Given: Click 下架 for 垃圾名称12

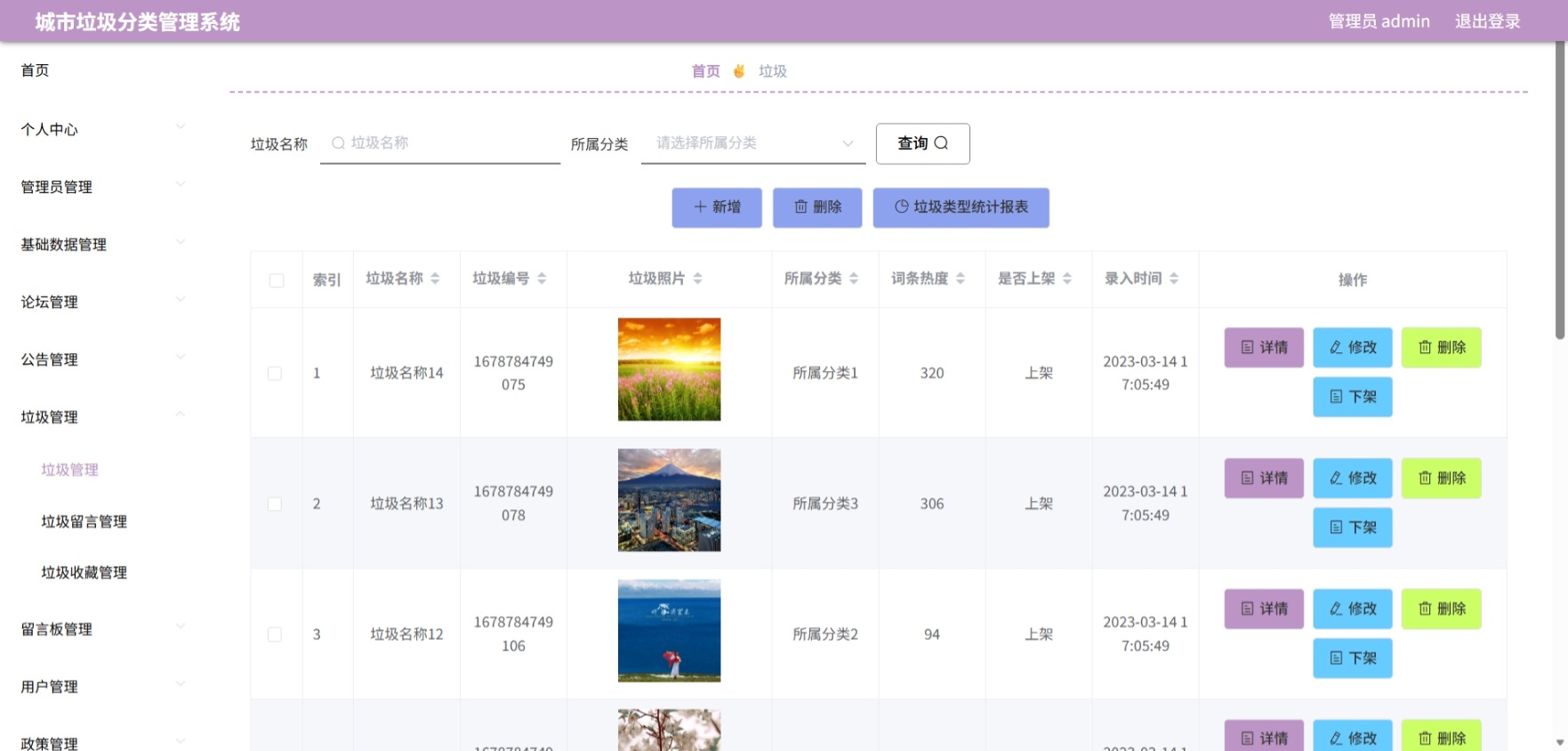Looking at the screenshot, I should (x=1353, y=658).
